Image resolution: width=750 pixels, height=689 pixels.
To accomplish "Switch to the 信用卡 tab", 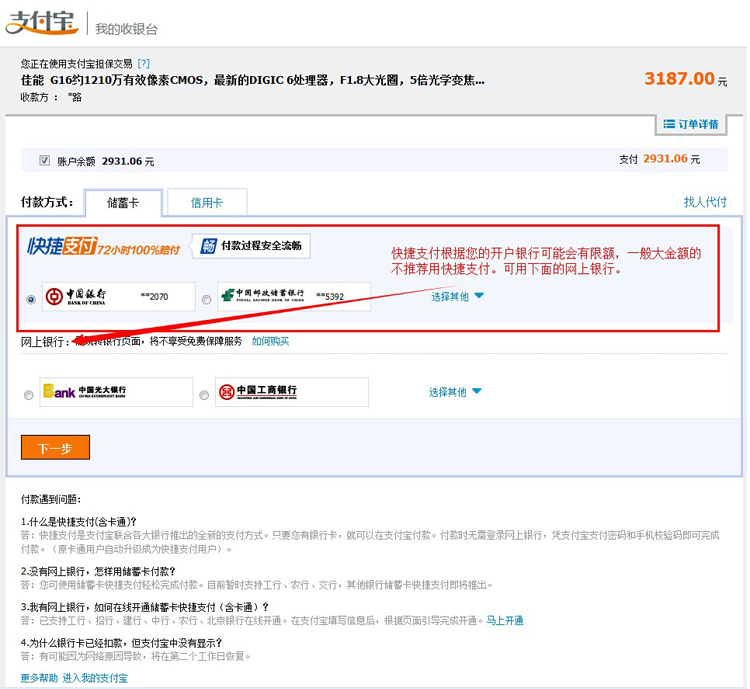I will point(207,203).
